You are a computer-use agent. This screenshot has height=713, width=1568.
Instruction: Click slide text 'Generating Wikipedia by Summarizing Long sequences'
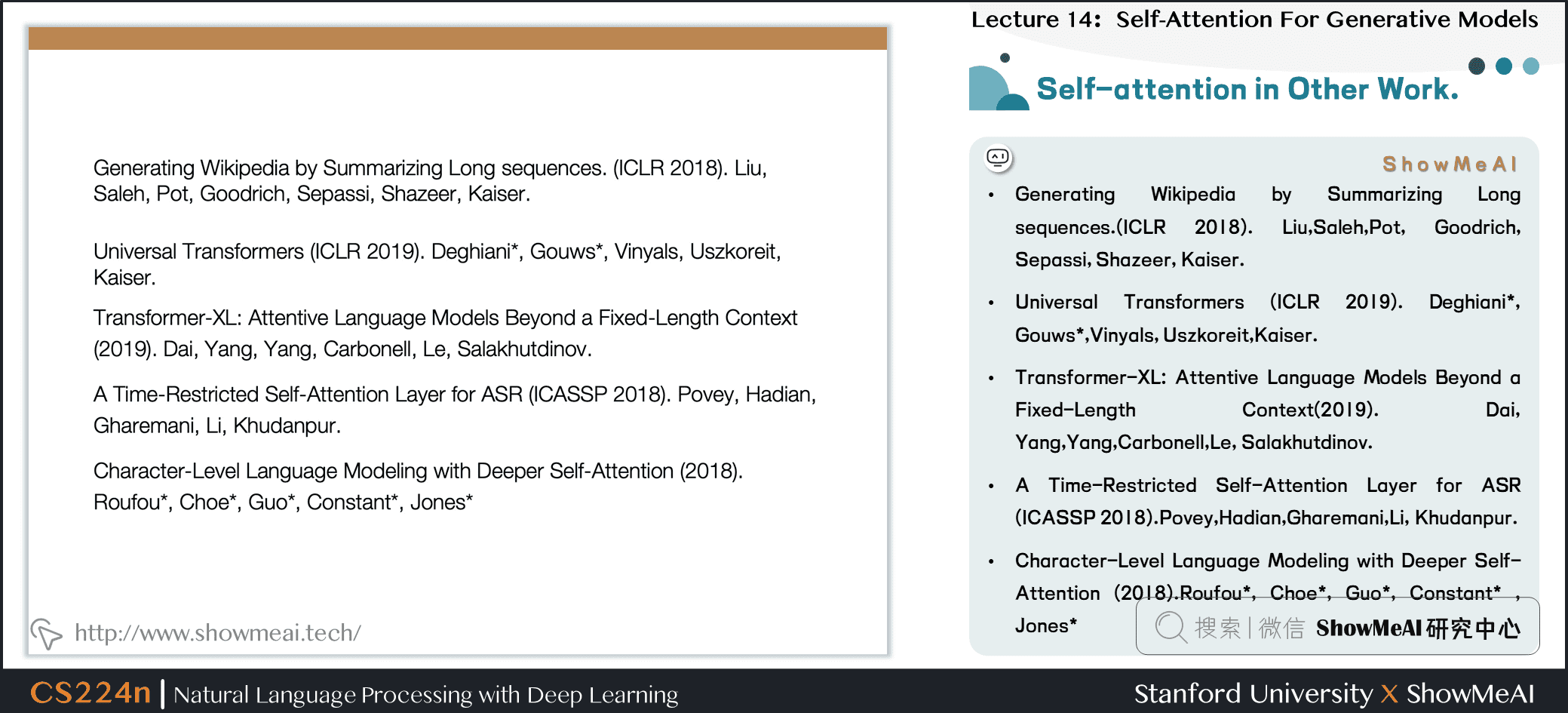[349, 167]
